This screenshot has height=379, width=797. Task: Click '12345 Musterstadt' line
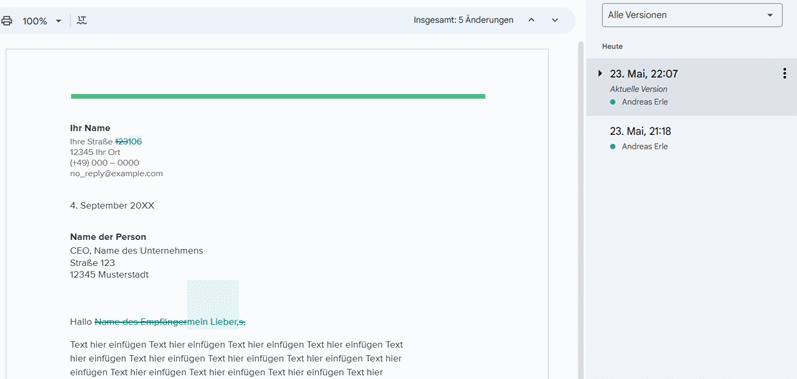pyautogui.click(x=109, y=275)
